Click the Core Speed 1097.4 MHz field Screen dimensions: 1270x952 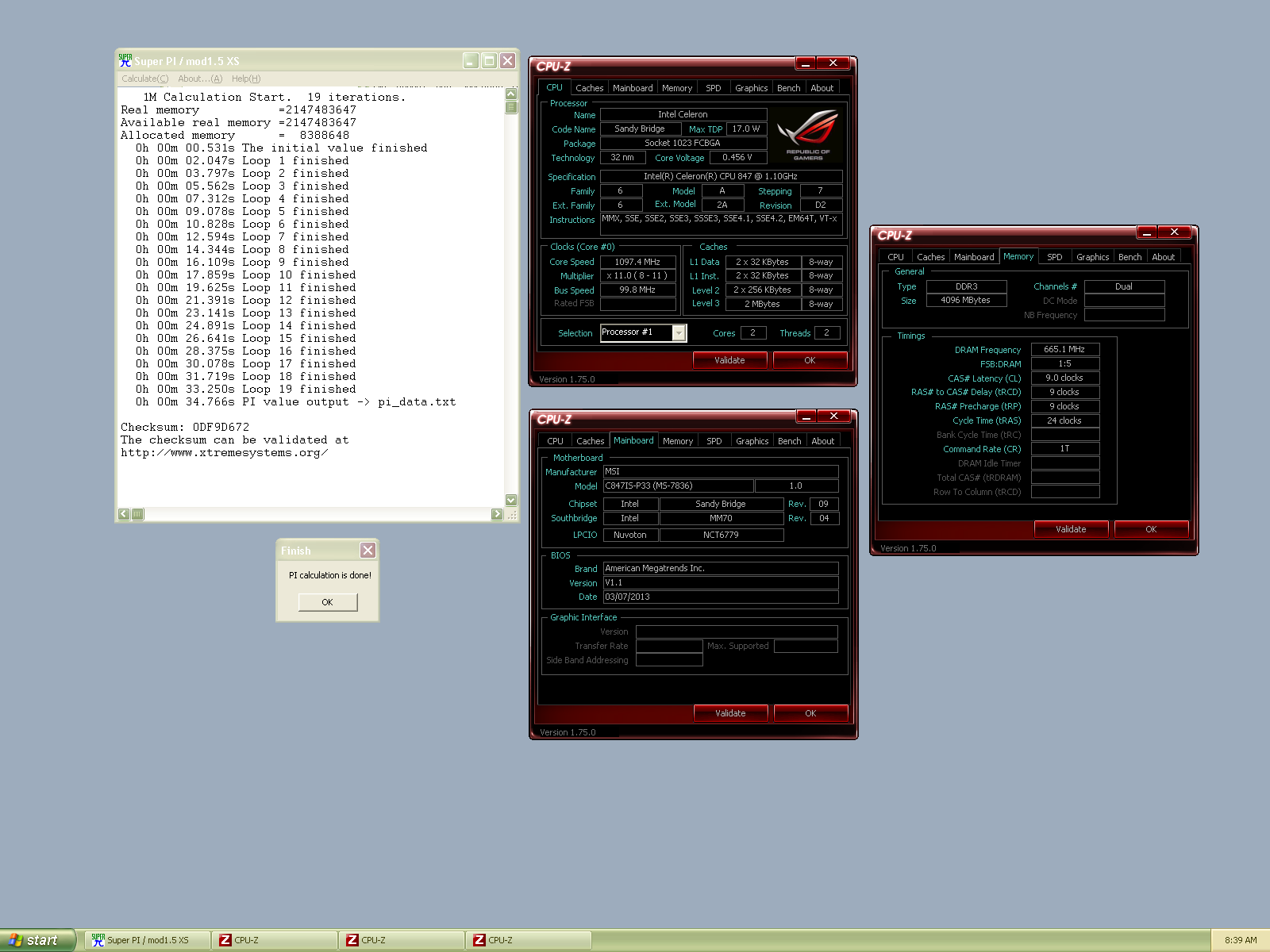(638, 262)
